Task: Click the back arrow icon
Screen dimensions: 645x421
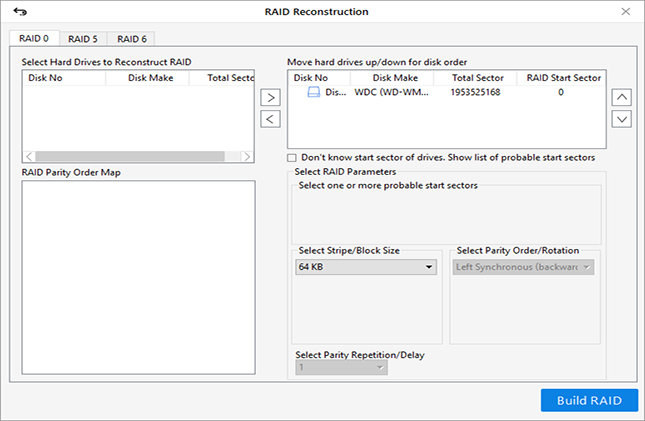Action: [x=20, y=12]
